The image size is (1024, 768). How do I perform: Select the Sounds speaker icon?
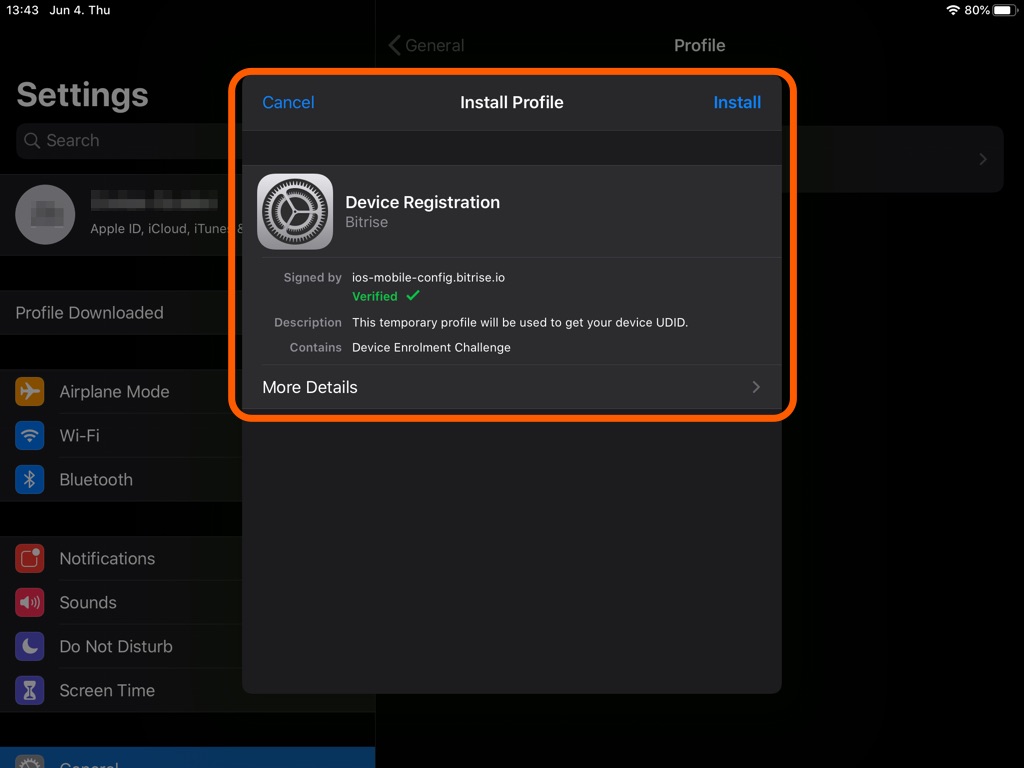(29, 602)
